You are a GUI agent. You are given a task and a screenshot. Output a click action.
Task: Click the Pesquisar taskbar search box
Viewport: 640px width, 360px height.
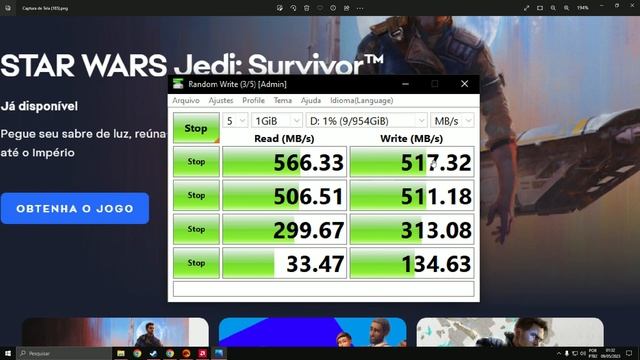coord(64,353)
